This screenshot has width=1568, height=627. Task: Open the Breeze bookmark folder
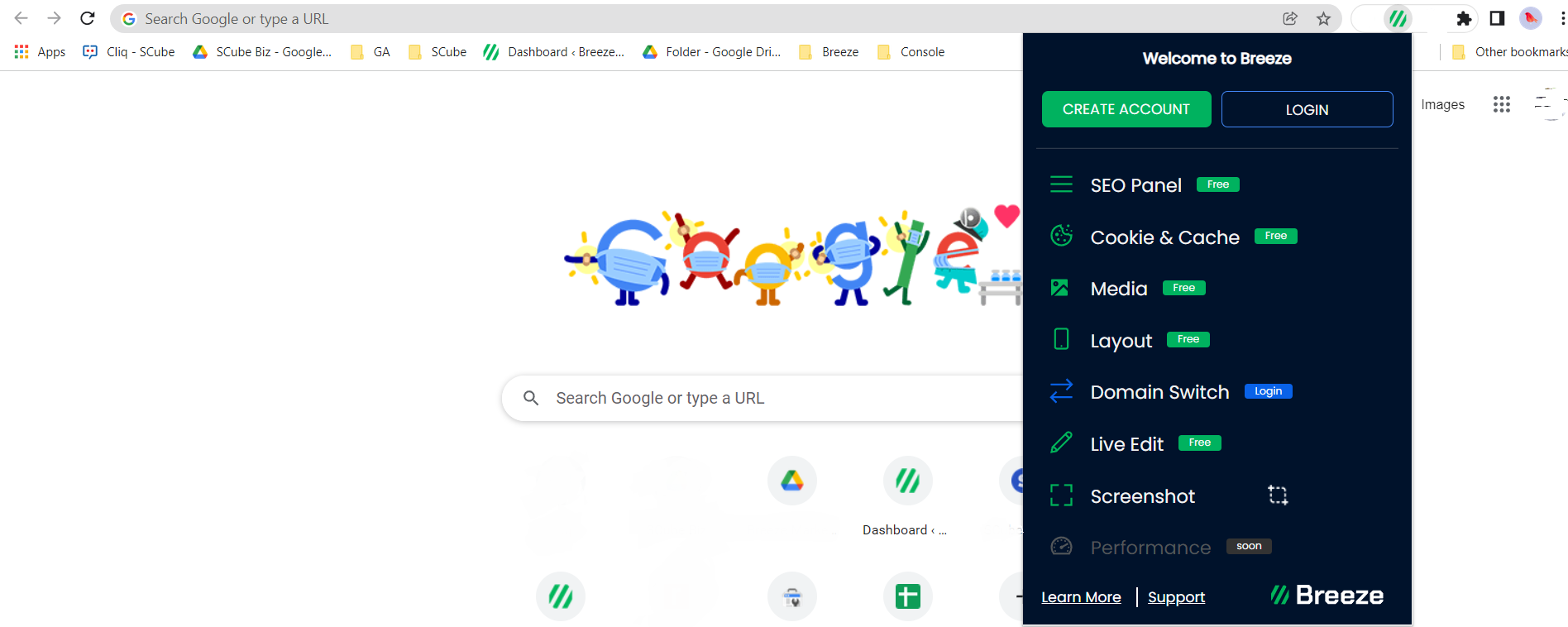click(829, 52)
